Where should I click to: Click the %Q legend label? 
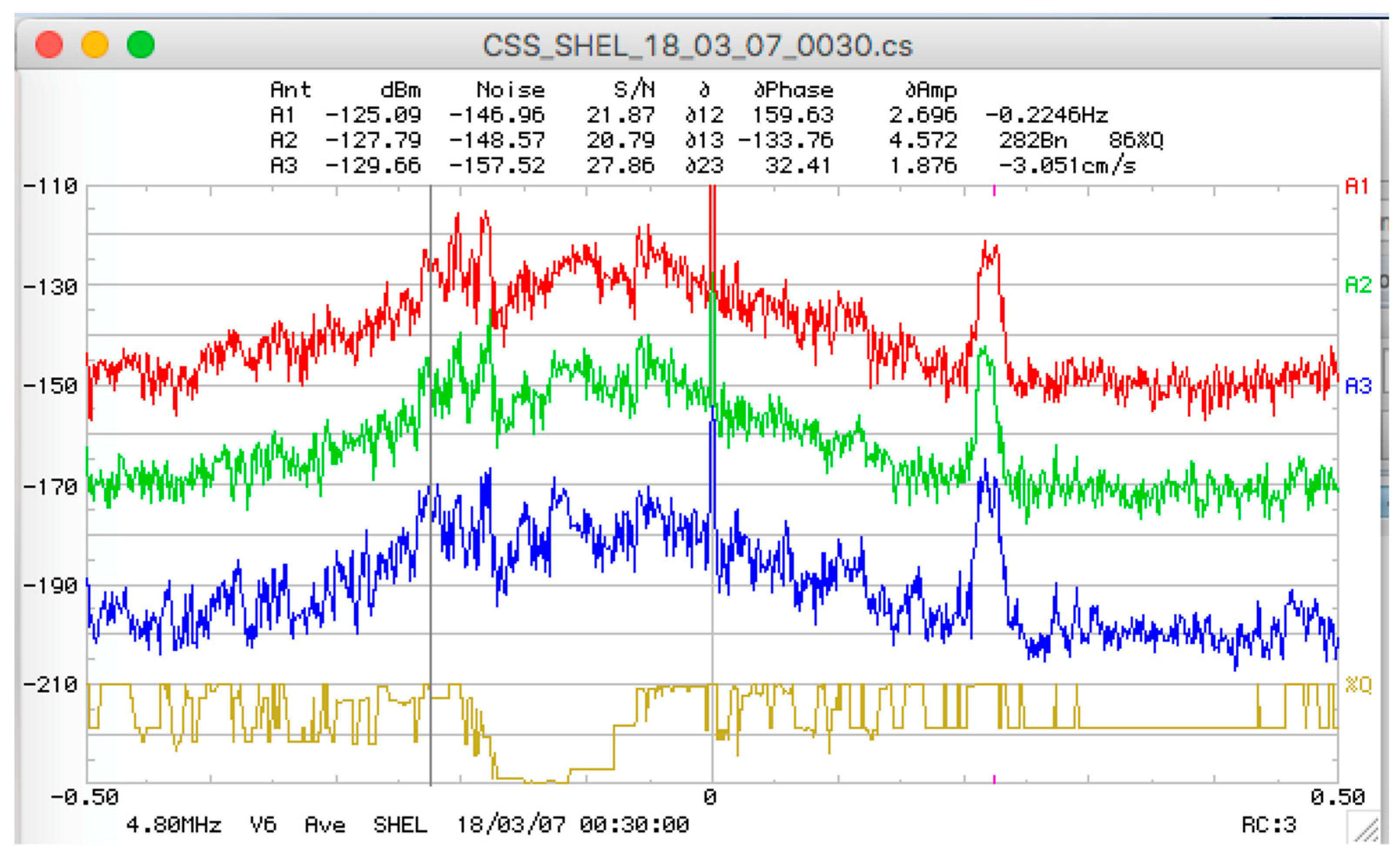(1358, 685)
